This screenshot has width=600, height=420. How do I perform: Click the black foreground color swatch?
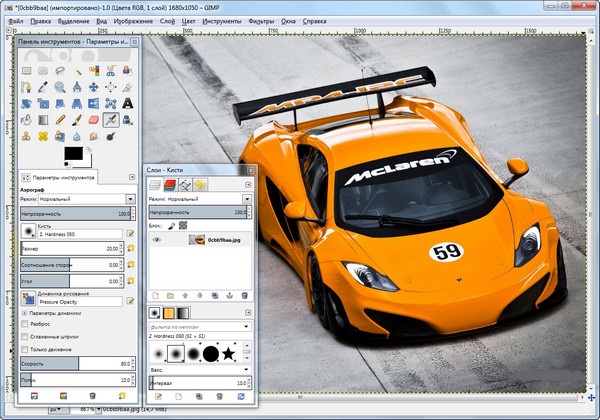(x=72, y=153)
